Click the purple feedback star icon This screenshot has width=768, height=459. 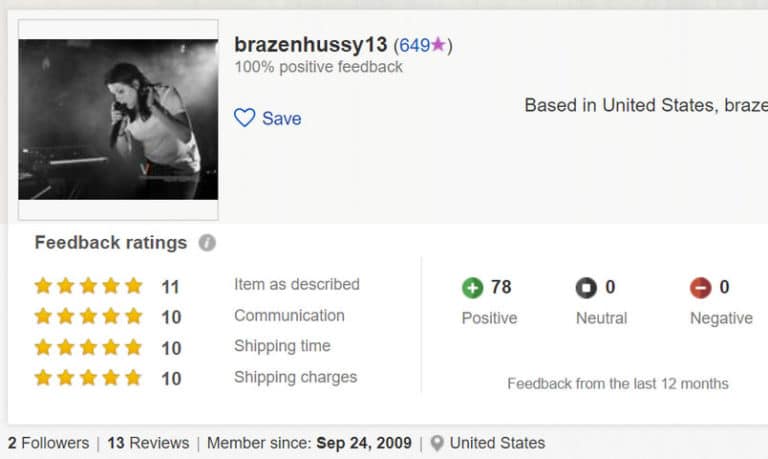(x=438, y=45)
